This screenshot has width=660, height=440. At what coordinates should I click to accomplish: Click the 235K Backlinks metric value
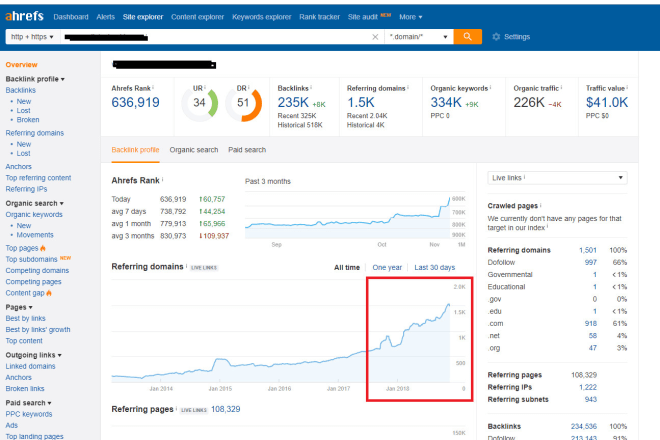click(x=293, y=102)
